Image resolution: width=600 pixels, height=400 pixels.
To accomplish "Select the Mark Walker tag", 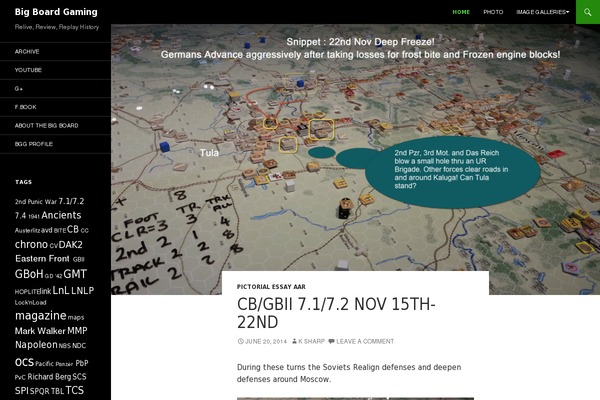I will click(40, 331).
